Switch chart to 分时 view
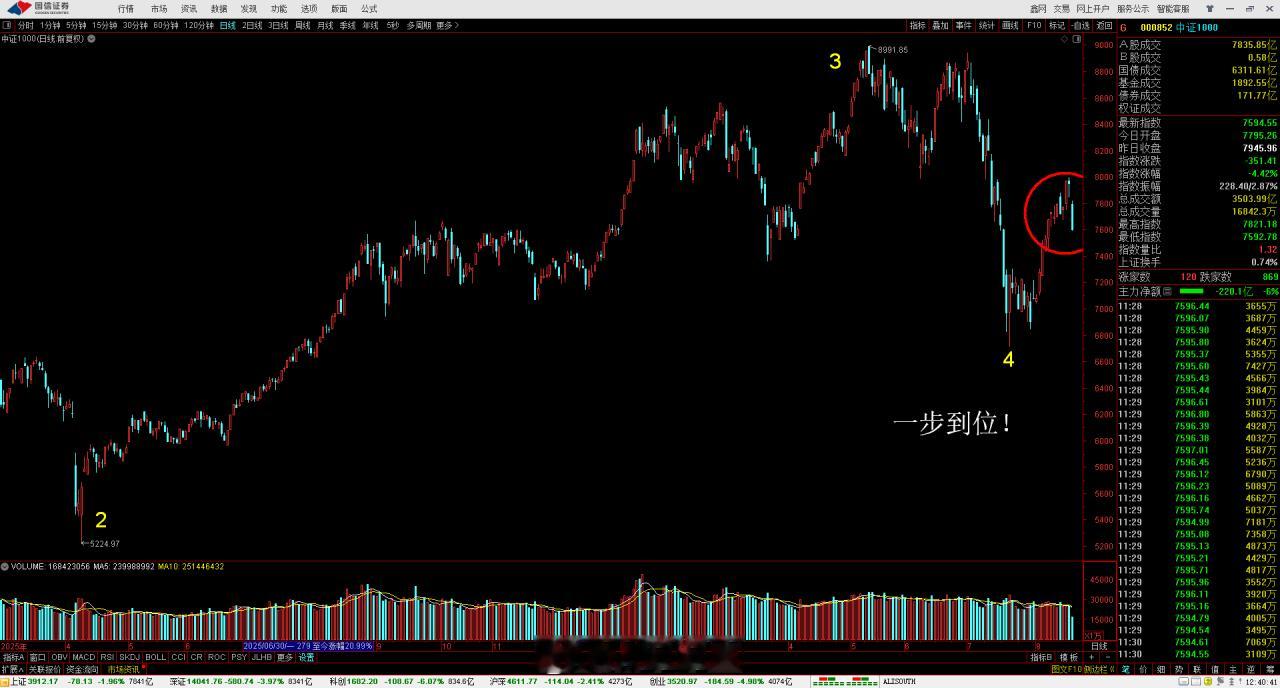This screenshot has height=688, width=1280. pyautogui.click(x=26, y=25)
